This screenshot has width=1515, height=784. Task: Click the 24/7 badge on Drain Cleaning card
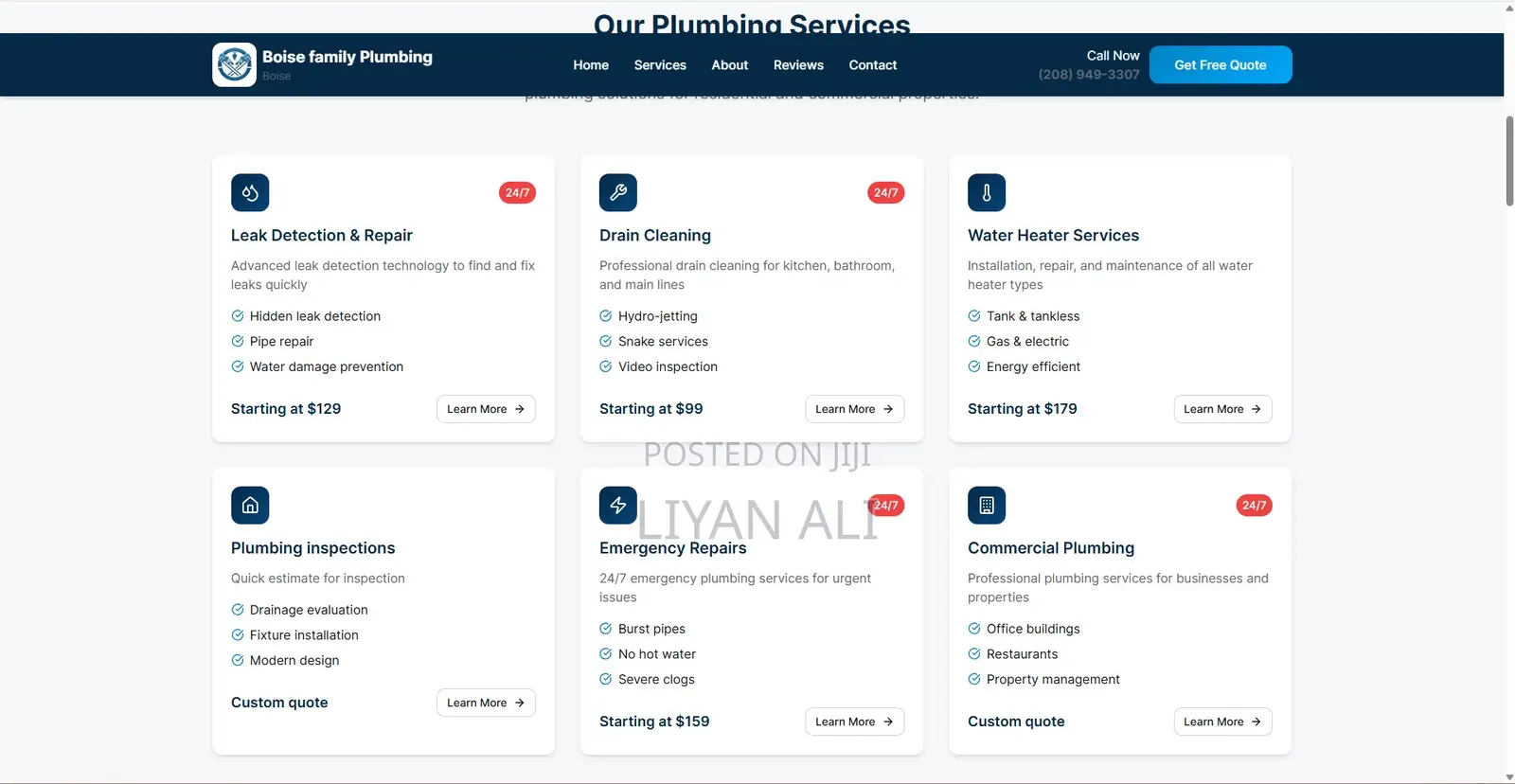coord(885,192)
